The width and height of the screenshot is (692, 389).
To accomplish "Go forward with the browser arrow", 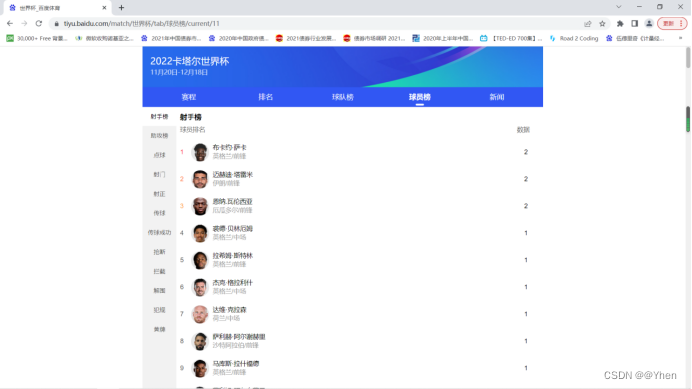I will click(24, 23).
